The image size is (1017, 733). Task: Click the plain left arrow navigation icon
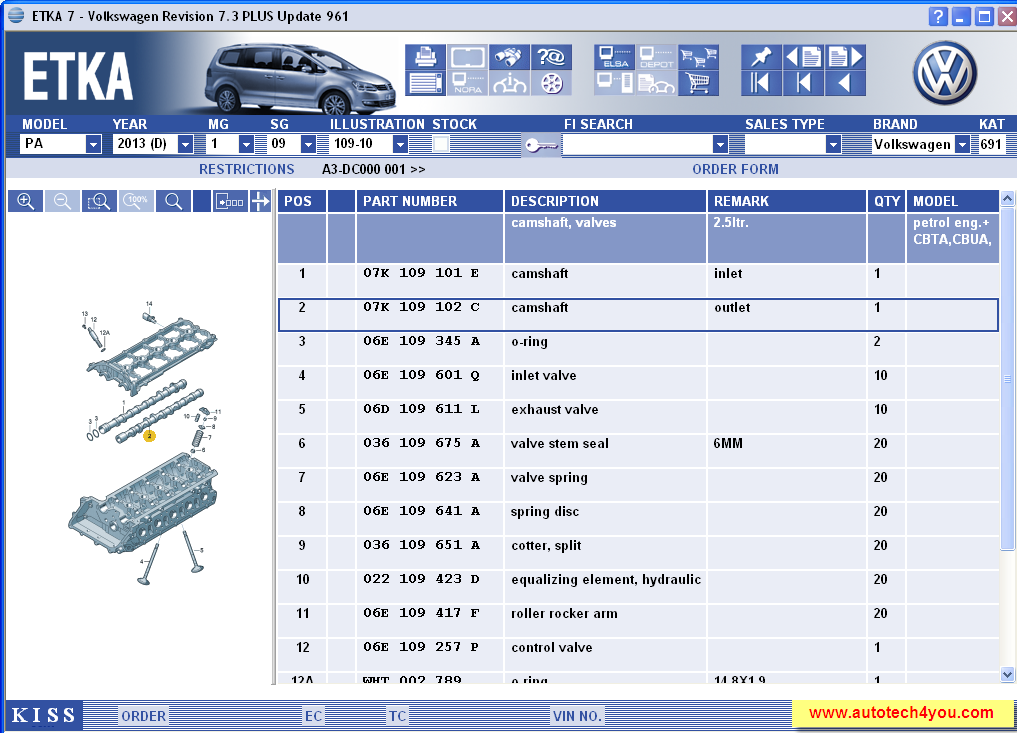845,84
